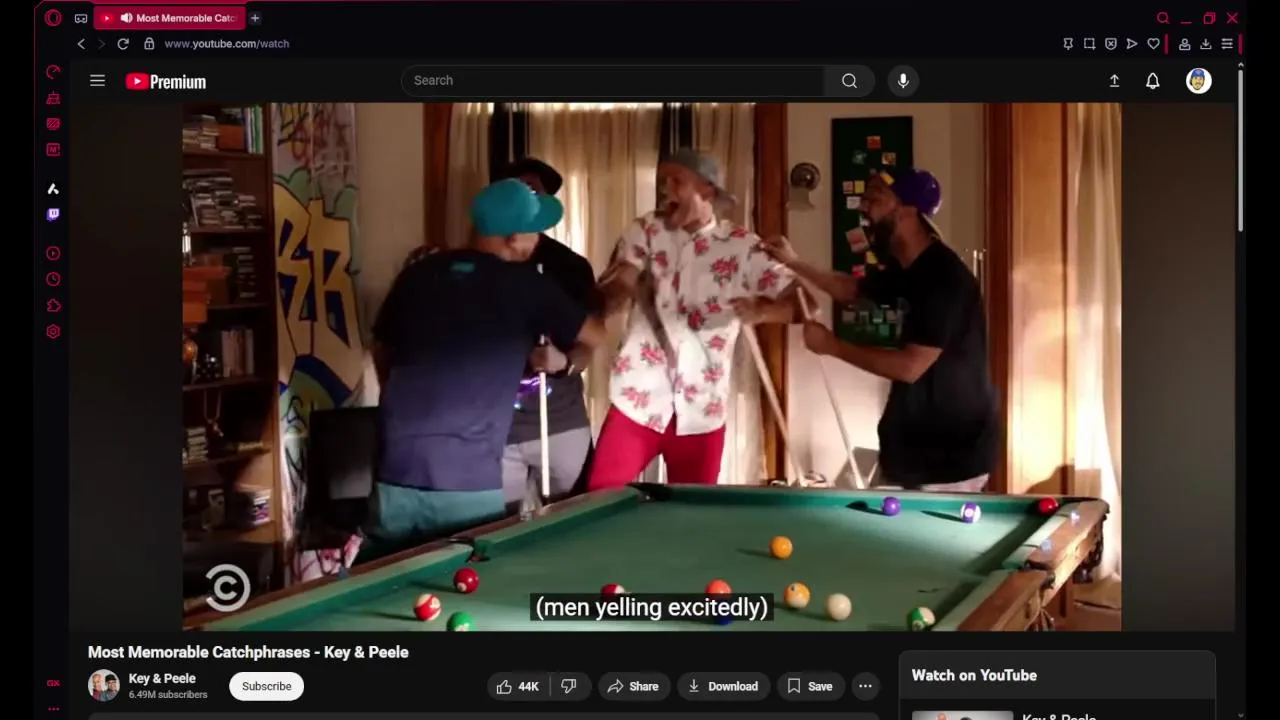Open the Easy Setup sliders icon
The width and height of the screenshot is (1280, 720).
1227,44
